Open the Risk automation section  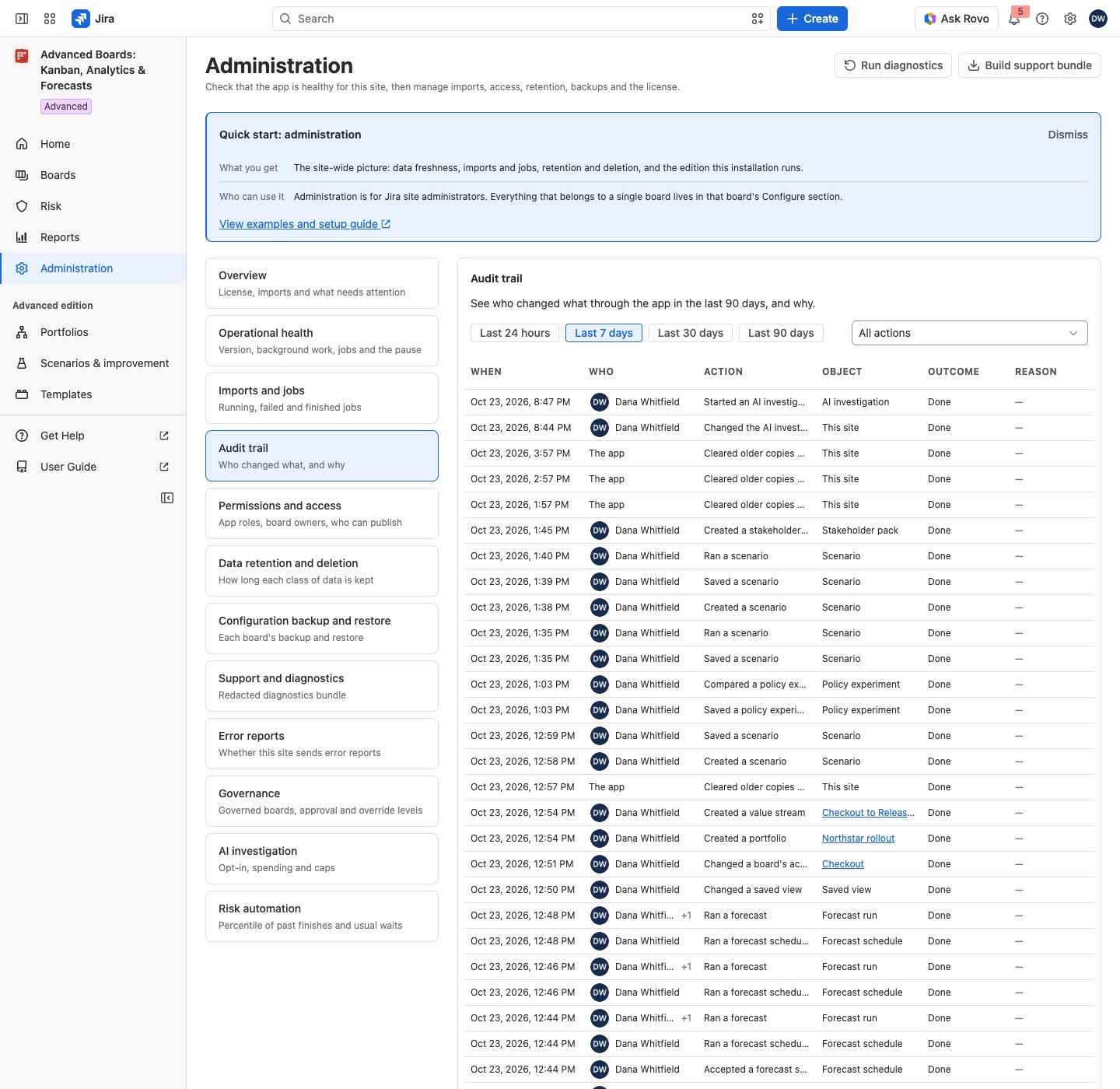322,916
